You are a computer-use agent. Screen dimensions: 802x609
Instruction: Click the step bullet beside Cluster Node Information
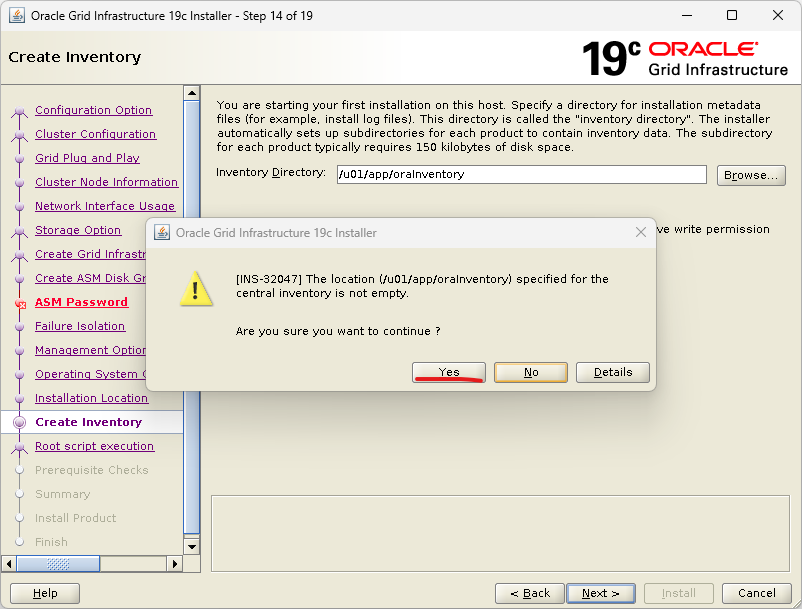[19, 183]
